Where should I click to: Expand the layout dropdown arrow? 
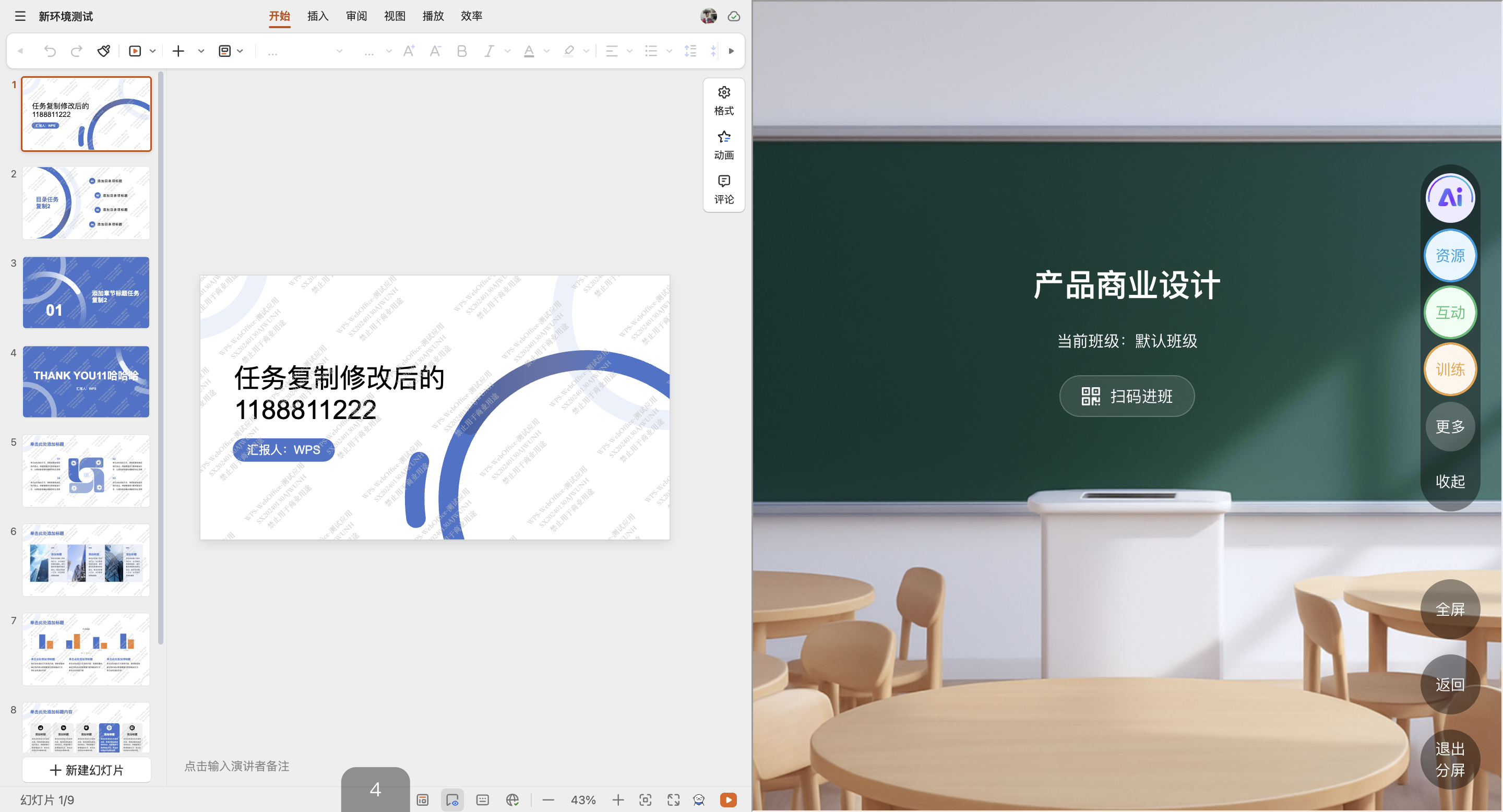pos(240,51)
